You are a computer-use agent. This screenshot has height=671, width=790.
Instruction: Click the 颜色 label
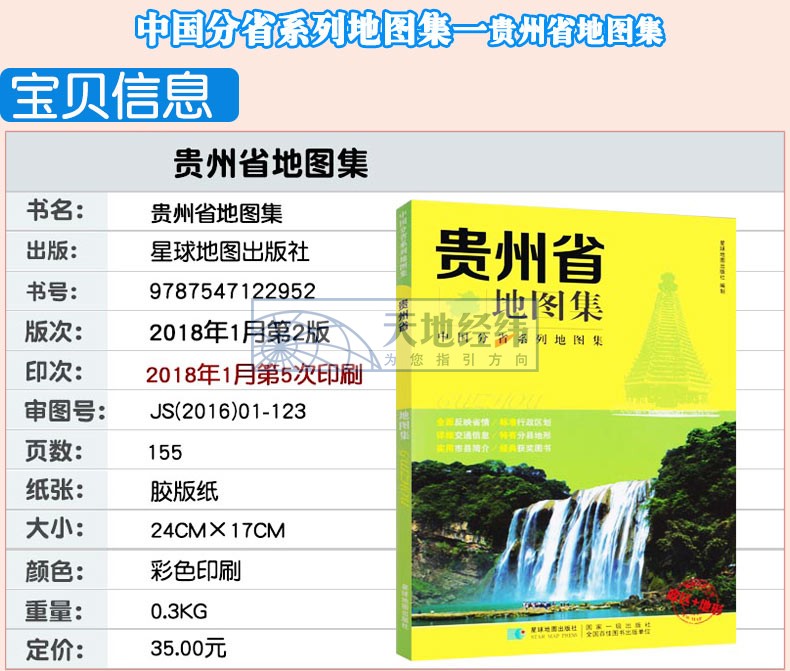coord(55,571)
